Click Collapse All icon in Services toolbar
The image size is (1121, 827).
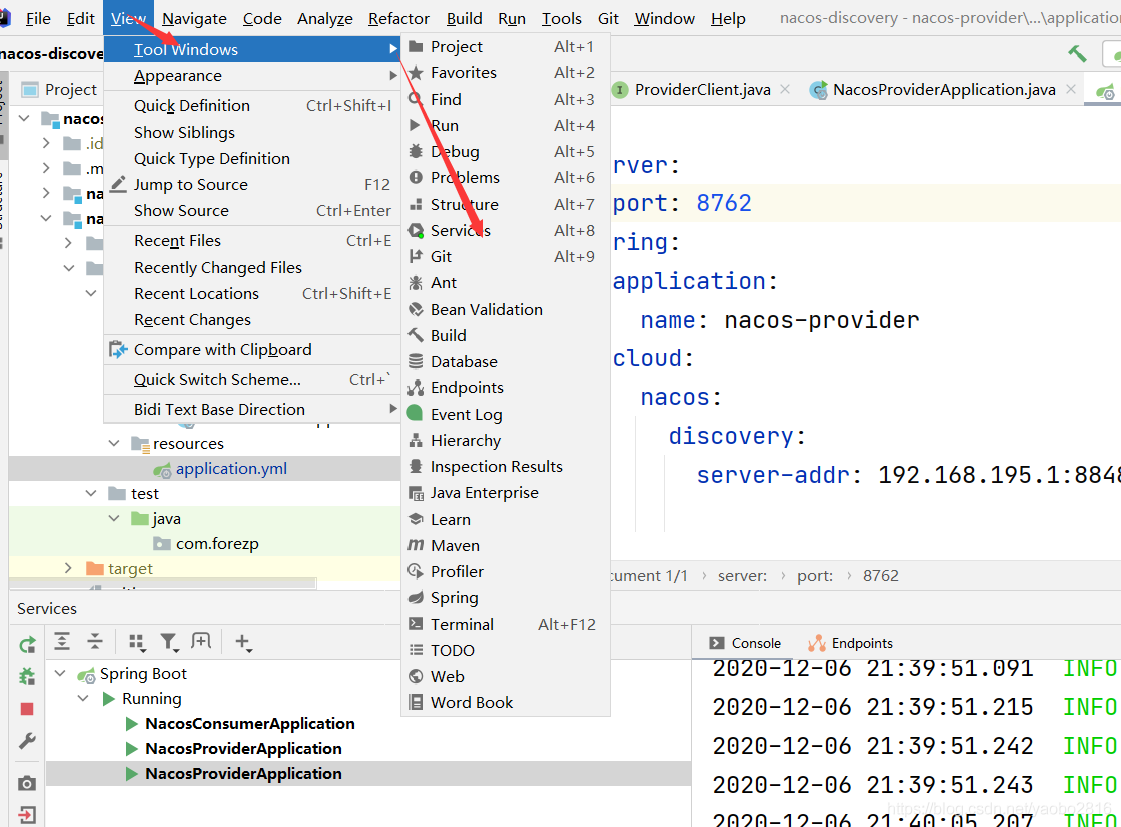point(94,642)
